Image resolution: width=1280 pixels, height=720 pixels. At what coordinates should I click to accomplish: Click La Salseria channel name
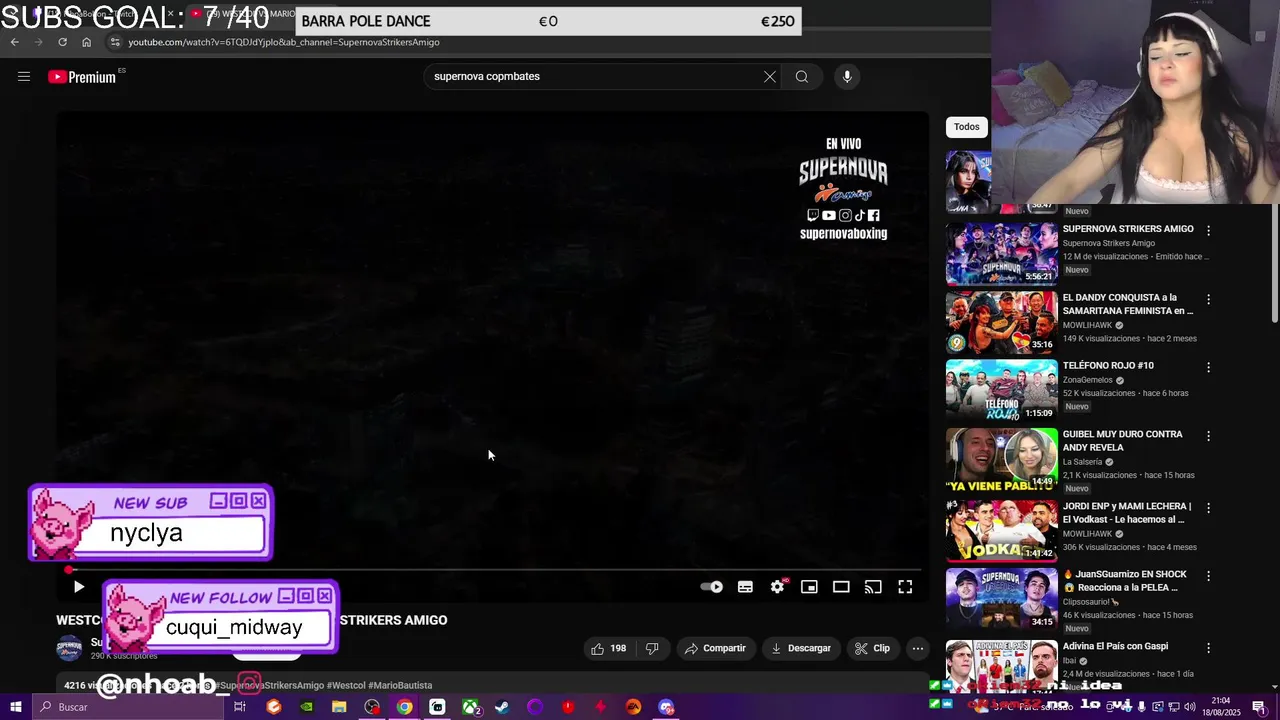[1082, 462]
